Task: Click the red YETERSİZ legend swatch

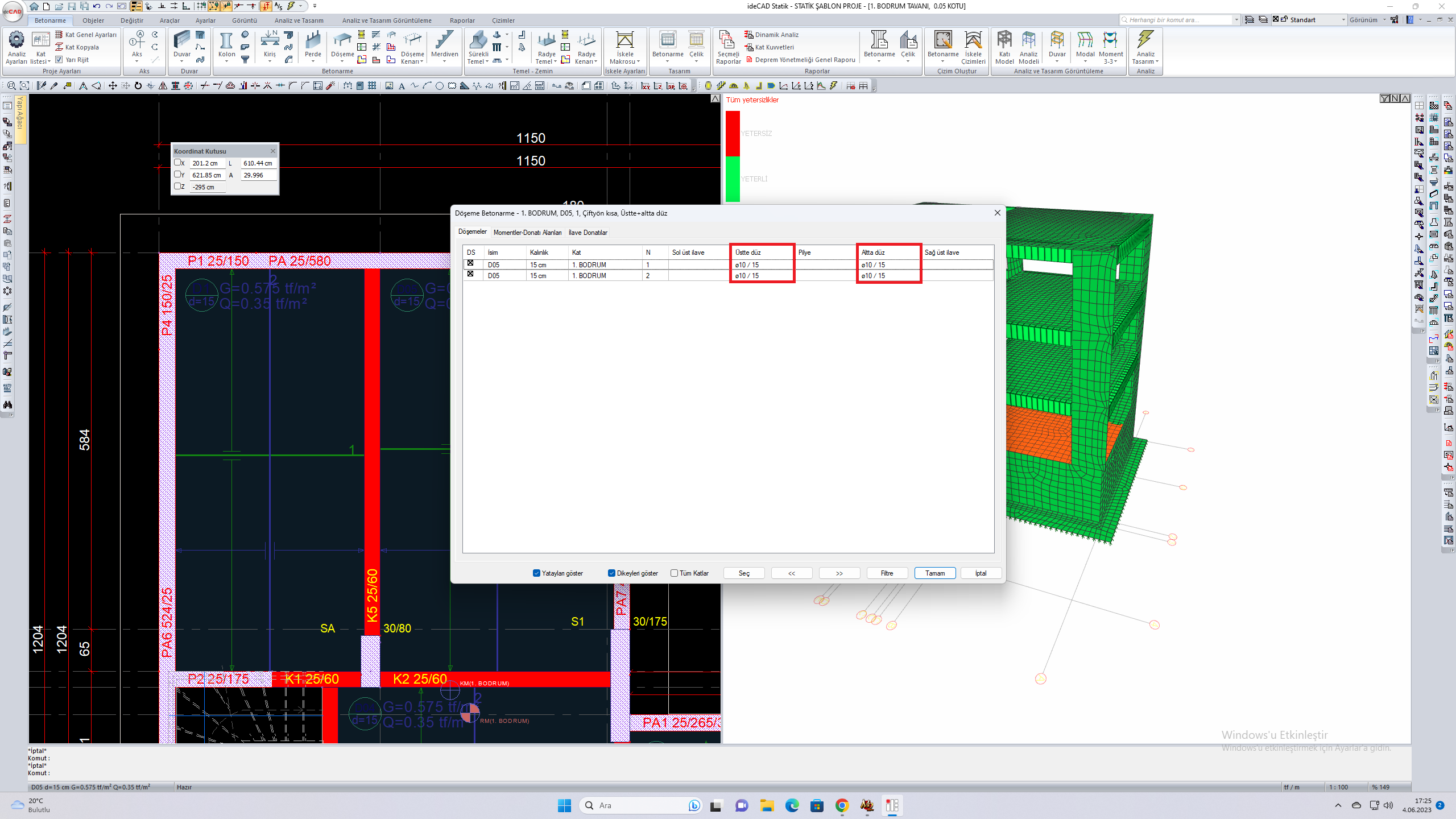Action: click(x=733, y=133)
